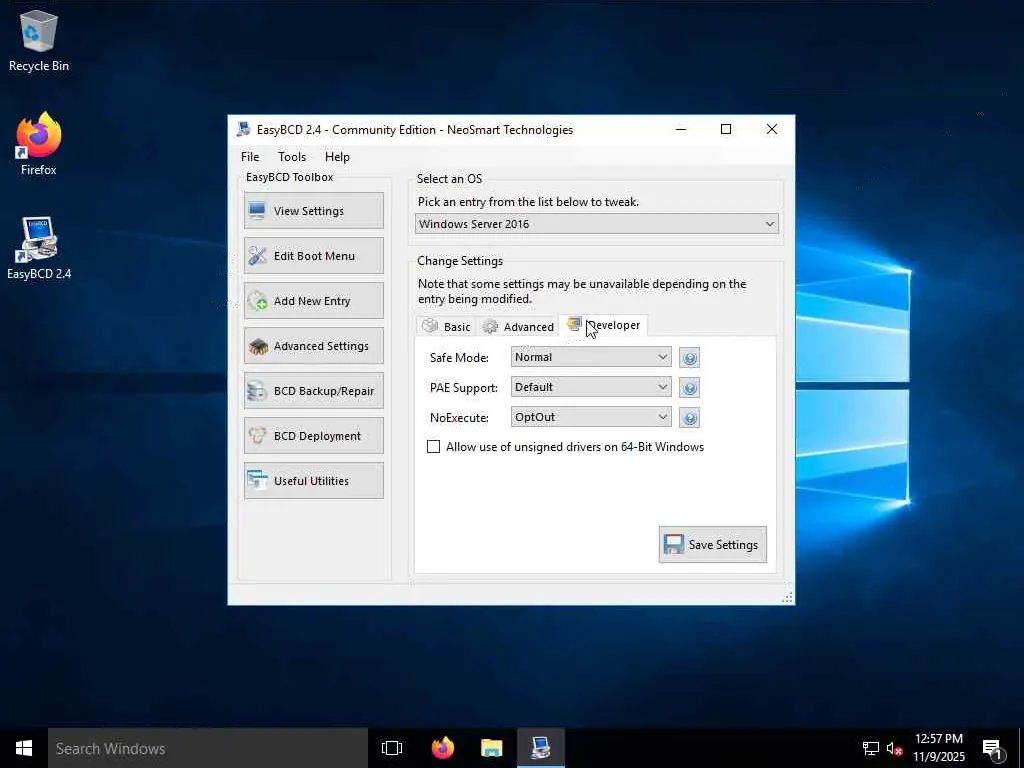Minimize the EasyBCD window
The image size is (1024, 768).
coord(680,129)
